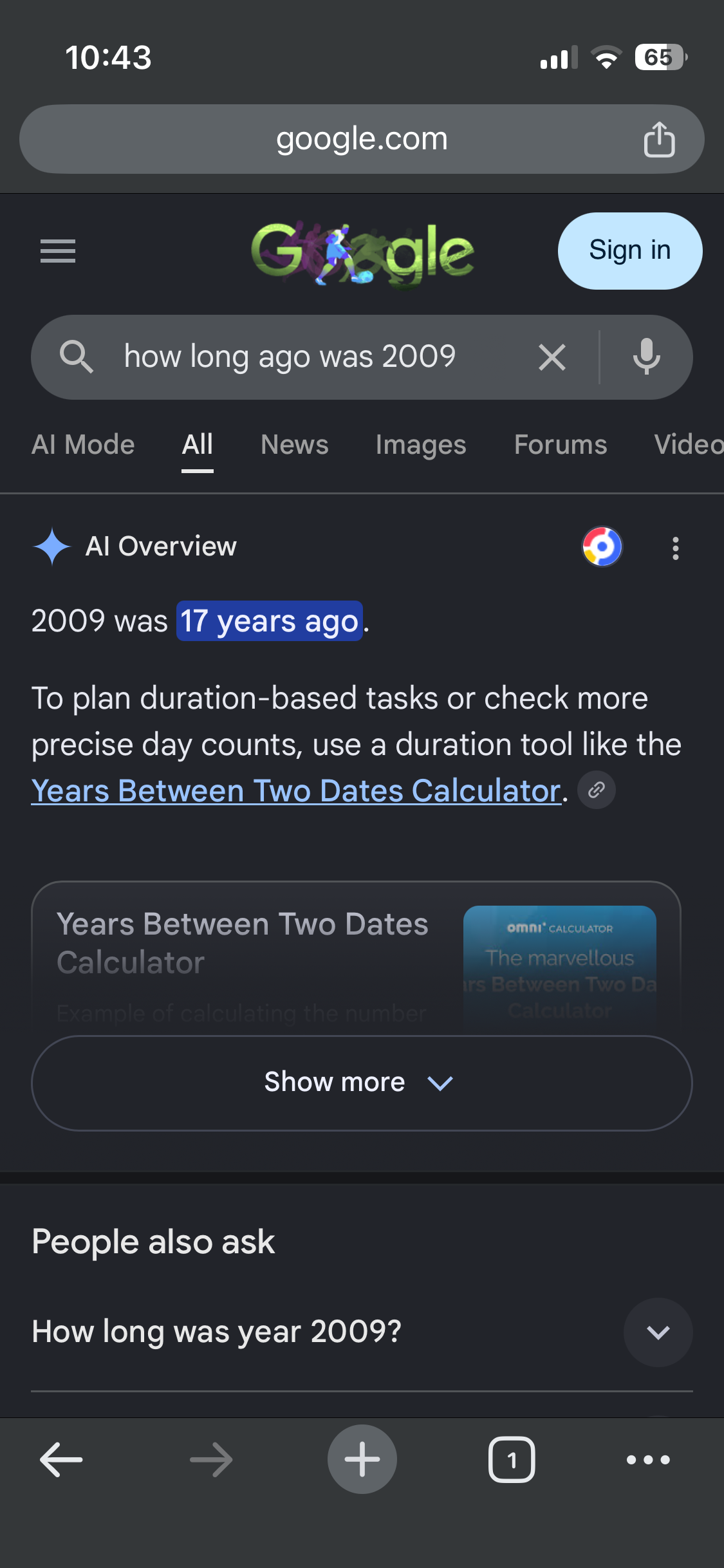The image size is (724, 1568).
Task: Click the Sign in button
Action: click(630, 251)
